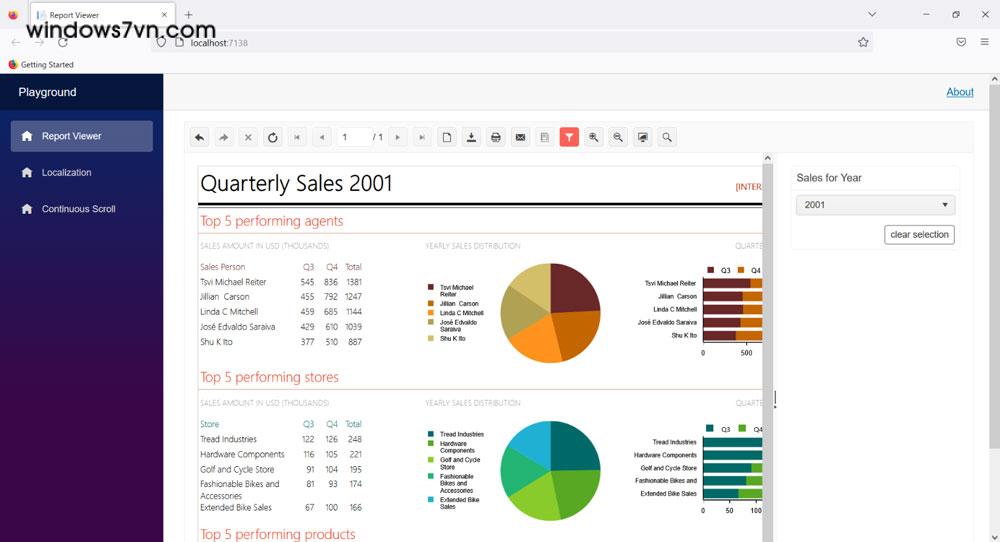Viewport: 1000px width, 542px height.
Task: Zoom out of the report
Action: (618, 137)
